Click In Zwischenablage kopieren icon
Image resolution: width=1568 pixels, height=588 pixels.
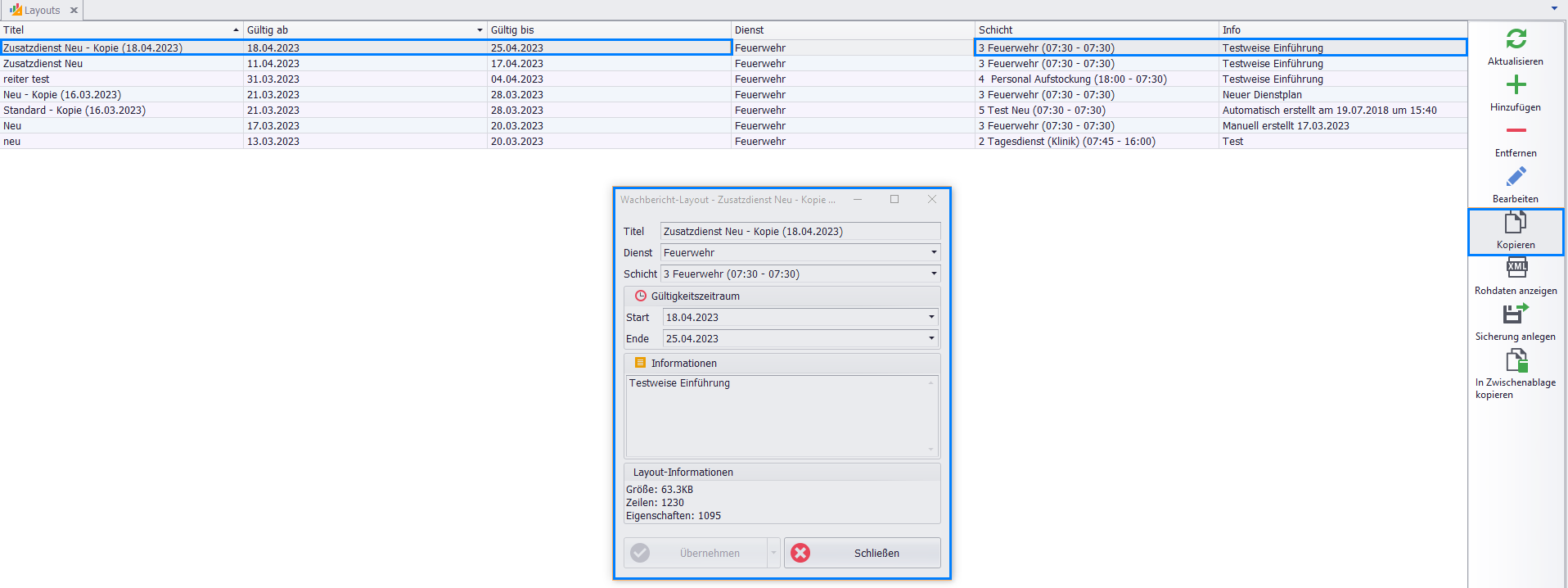coord(1516,360)
